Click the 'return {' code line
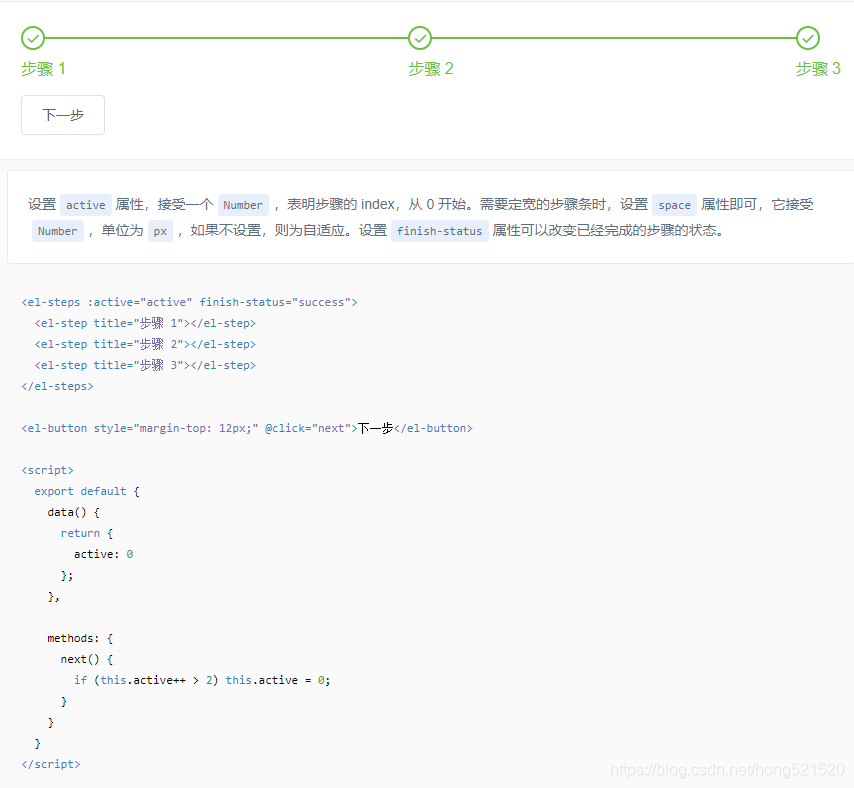 (x=87, y=533)
